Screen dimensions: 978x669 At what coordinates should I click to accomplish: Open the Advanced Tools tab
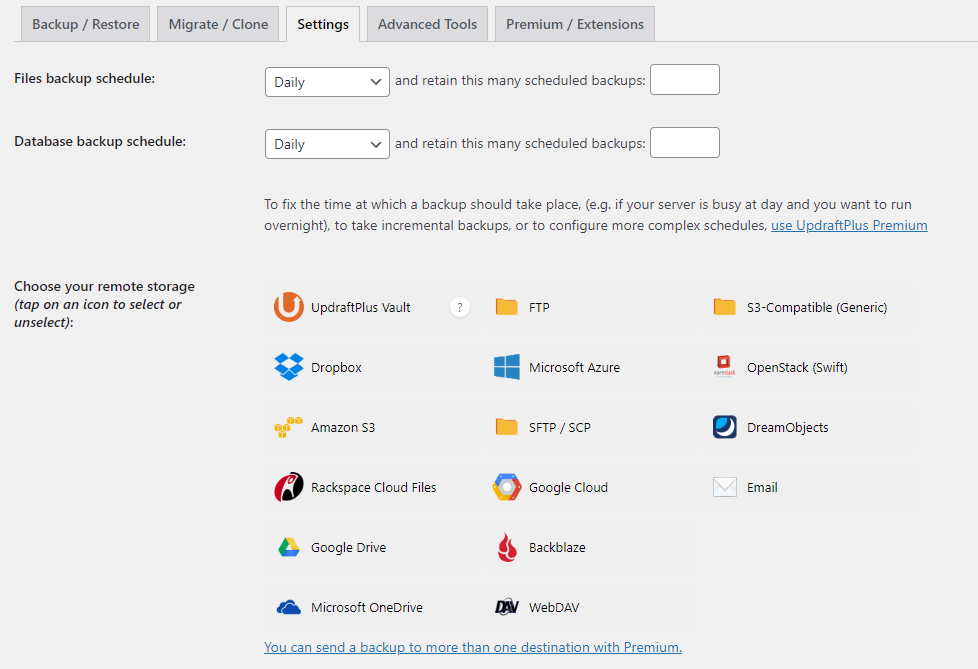pyautogui.click(x=427, y=24)
